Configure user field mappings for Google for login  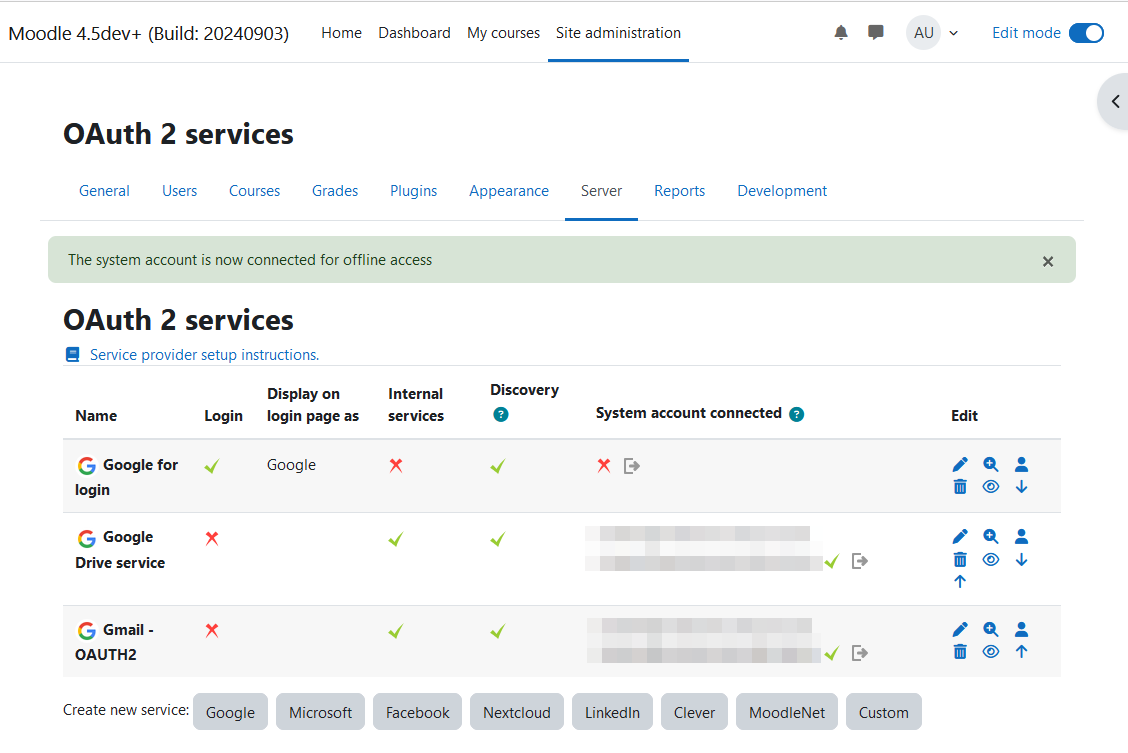click(1022, 465)
